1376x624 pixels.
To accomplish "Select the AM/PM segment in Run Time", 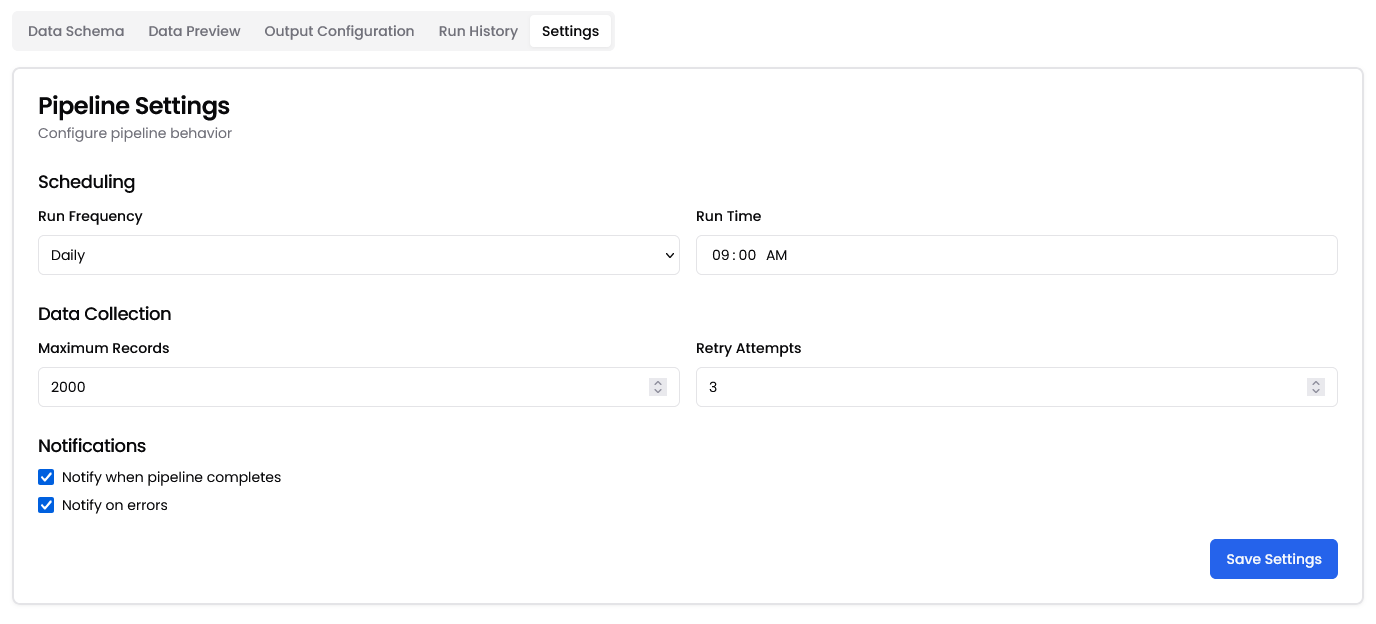I will [x=776, y=255].
